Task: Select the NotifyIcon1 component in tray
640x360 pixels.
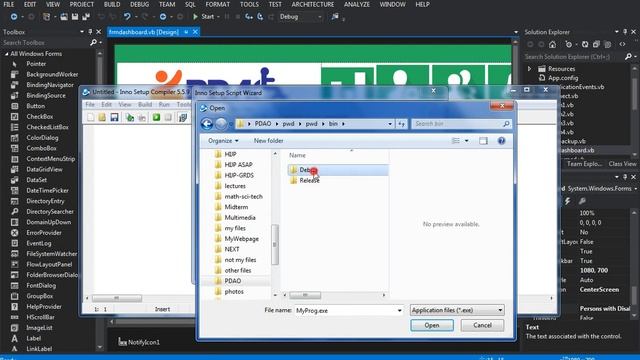Action: pyautogui.click(x=139, y=342)
